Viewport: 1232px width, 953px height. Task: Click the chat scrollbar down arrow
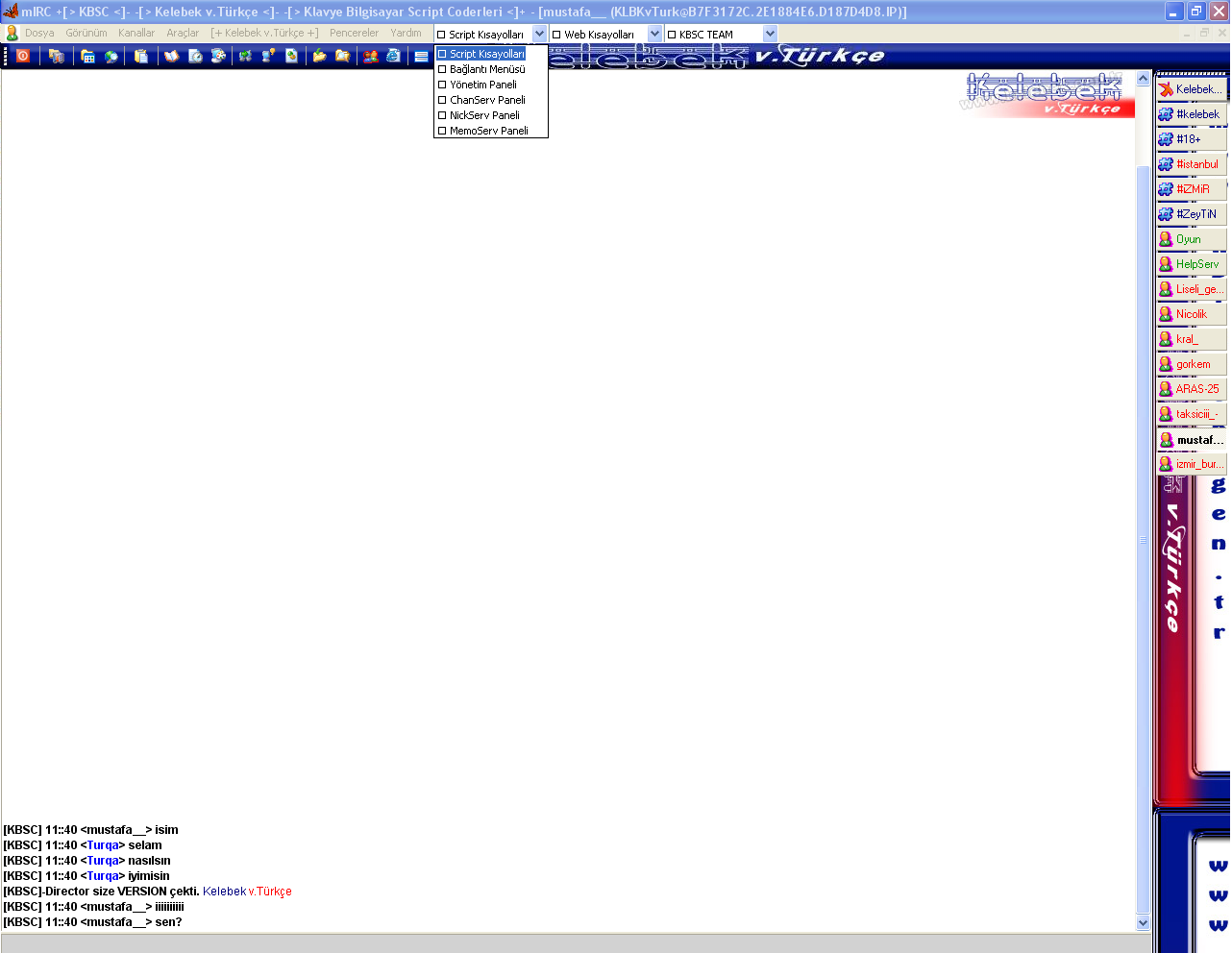tap(1143, 922)
